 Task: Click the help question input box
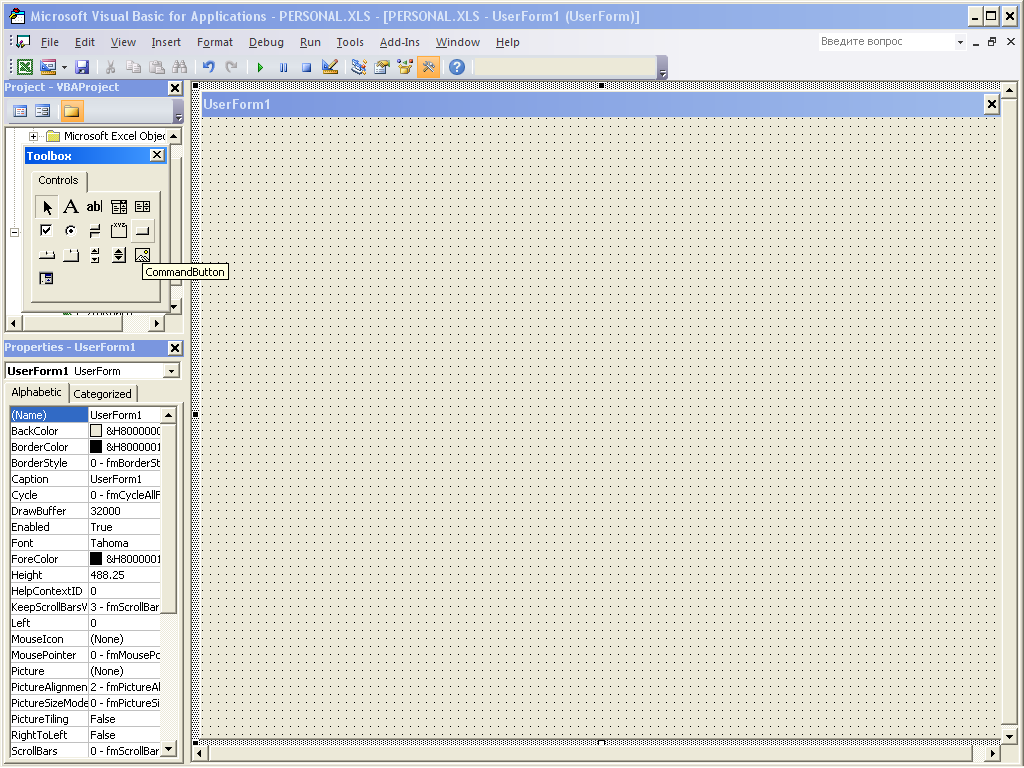point(886,41)
